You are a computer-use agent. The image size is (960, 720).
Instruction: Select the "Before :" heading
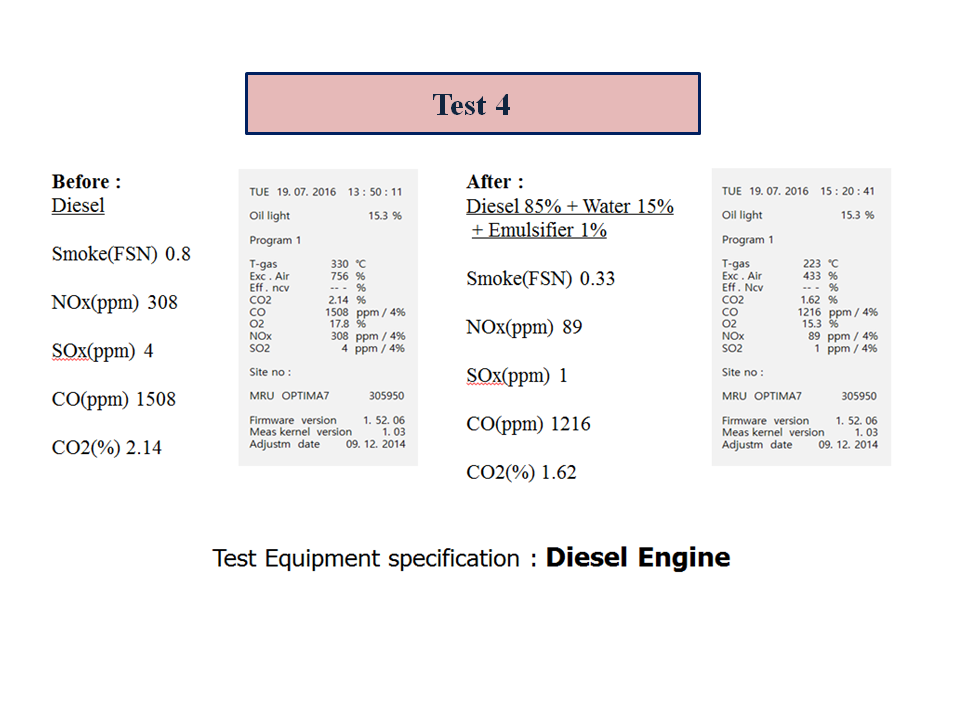click(86, 182)
